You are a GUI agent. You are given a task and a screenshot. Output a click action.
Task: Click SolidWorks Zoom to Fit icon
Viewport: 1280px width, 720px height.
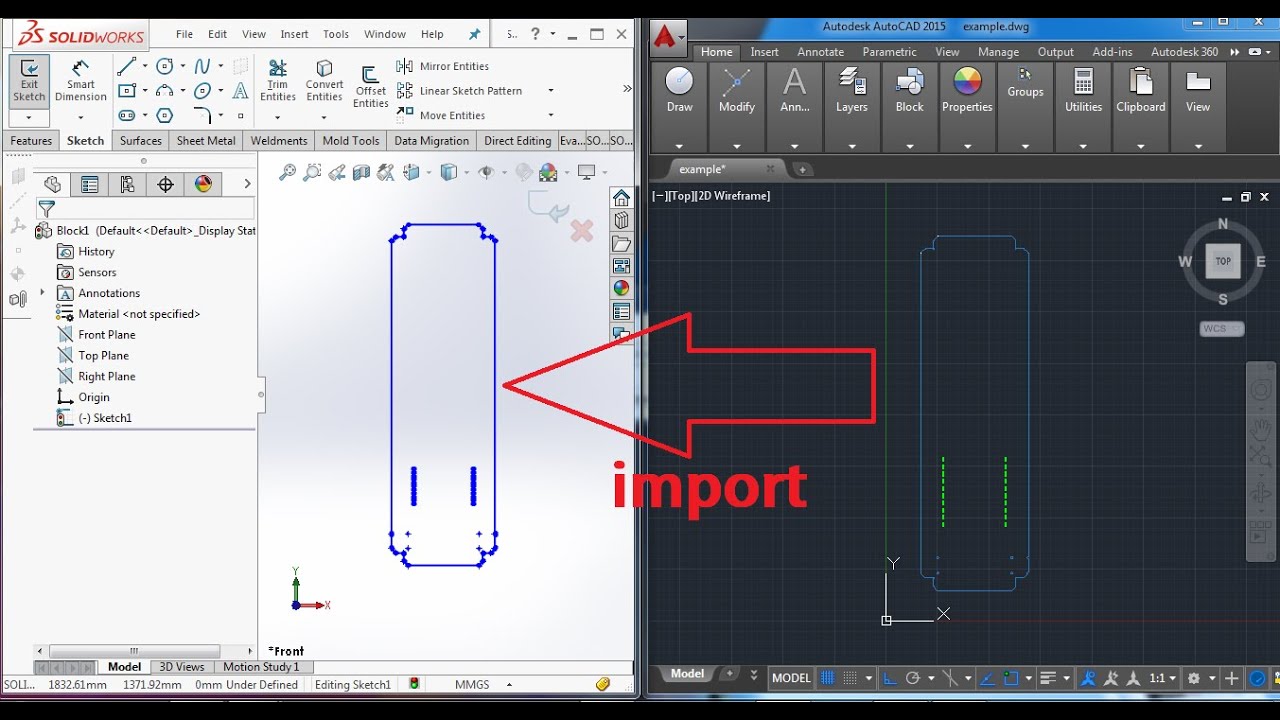[x=287, y=172]
